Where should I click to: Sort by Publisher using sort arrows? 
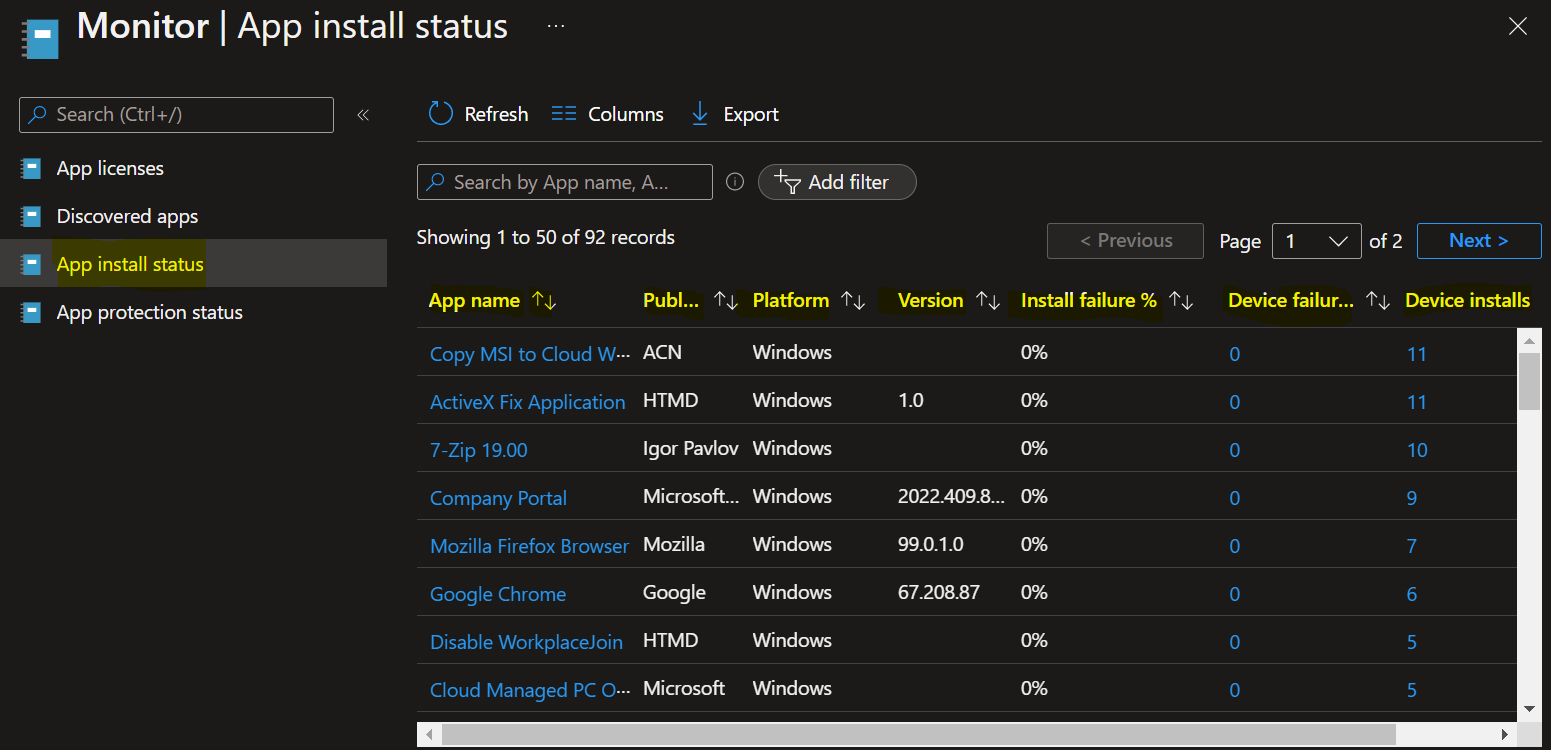[x=726, y=300]
